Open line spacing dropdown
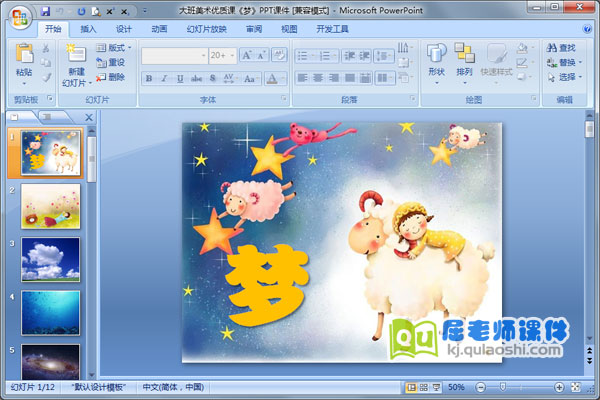Image resolution: width=600 pixels, height=400 pixels. pos(384,56)
